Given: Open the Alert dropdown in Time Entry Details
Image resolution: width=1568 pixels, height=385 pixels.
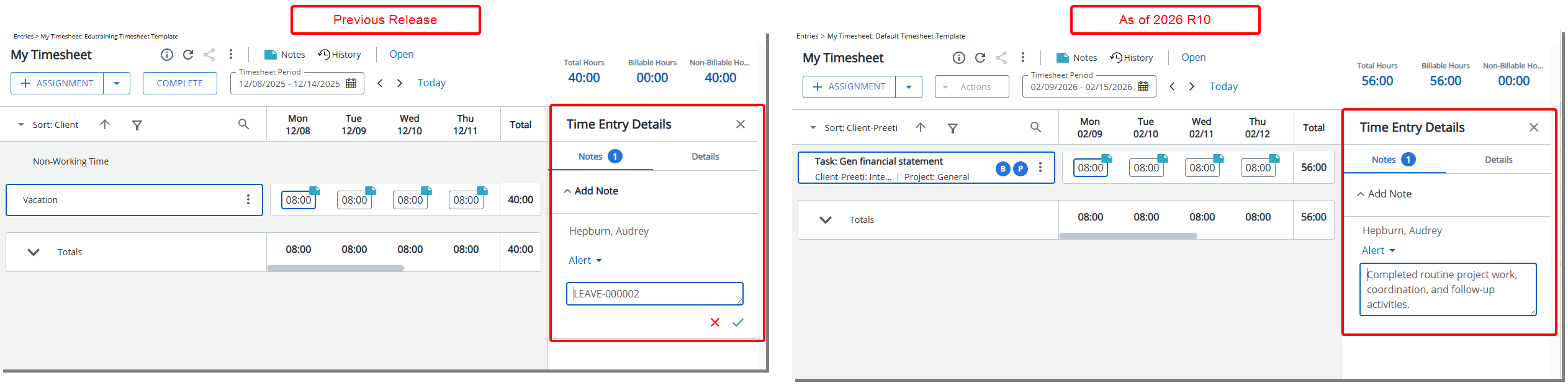Looking at the screenshot, I should click(x=584, y=260).
